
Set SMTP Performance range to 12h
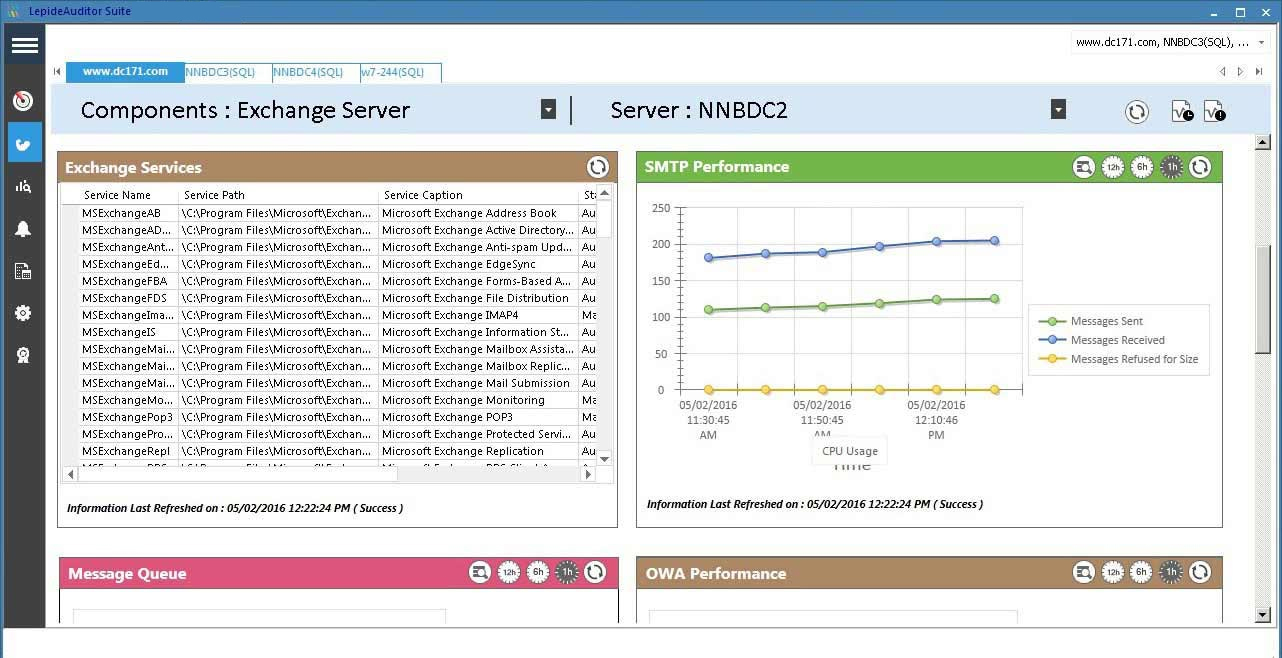coord(1113,167)
